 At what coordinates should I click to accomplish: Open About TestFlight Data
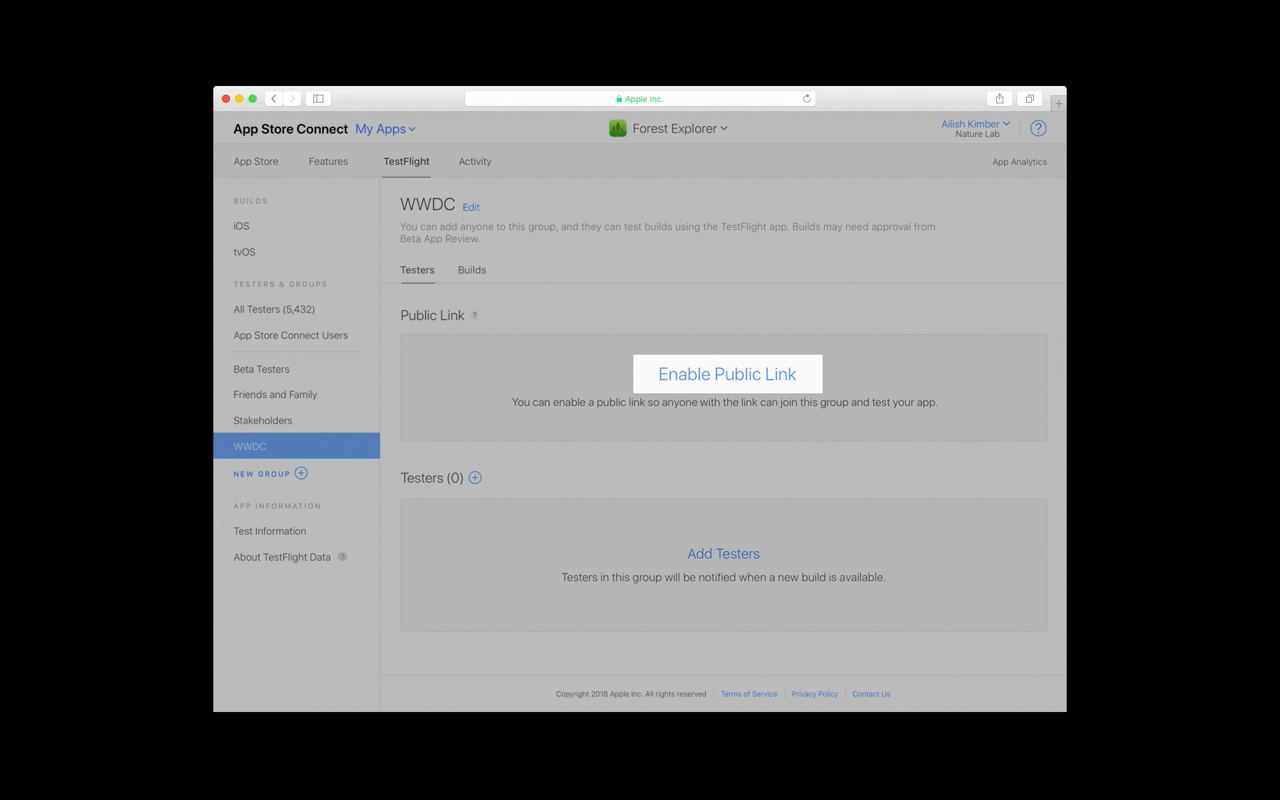pos(282,557)
